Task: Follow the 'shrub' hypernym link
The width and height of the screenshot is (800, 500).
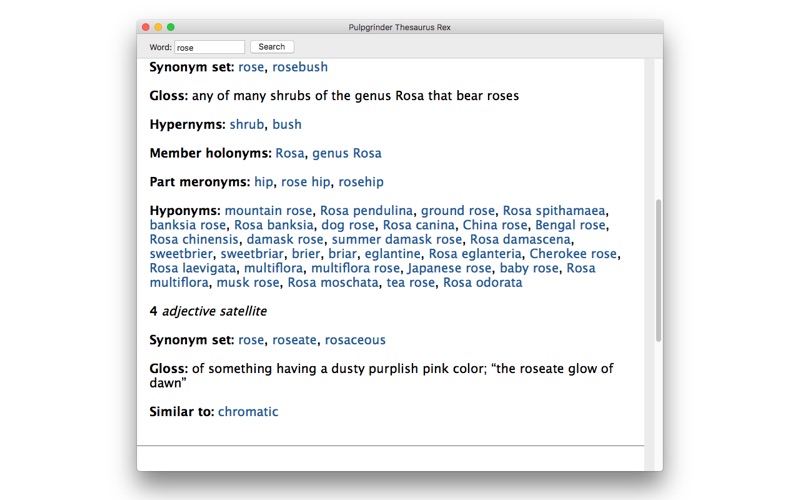Action: 247,124
